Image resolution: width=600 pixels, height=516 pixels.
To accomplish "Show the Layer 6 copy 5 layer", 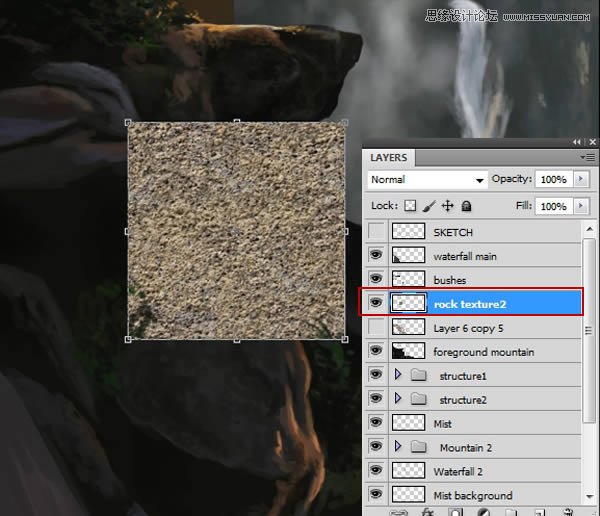I will (377, 327).
